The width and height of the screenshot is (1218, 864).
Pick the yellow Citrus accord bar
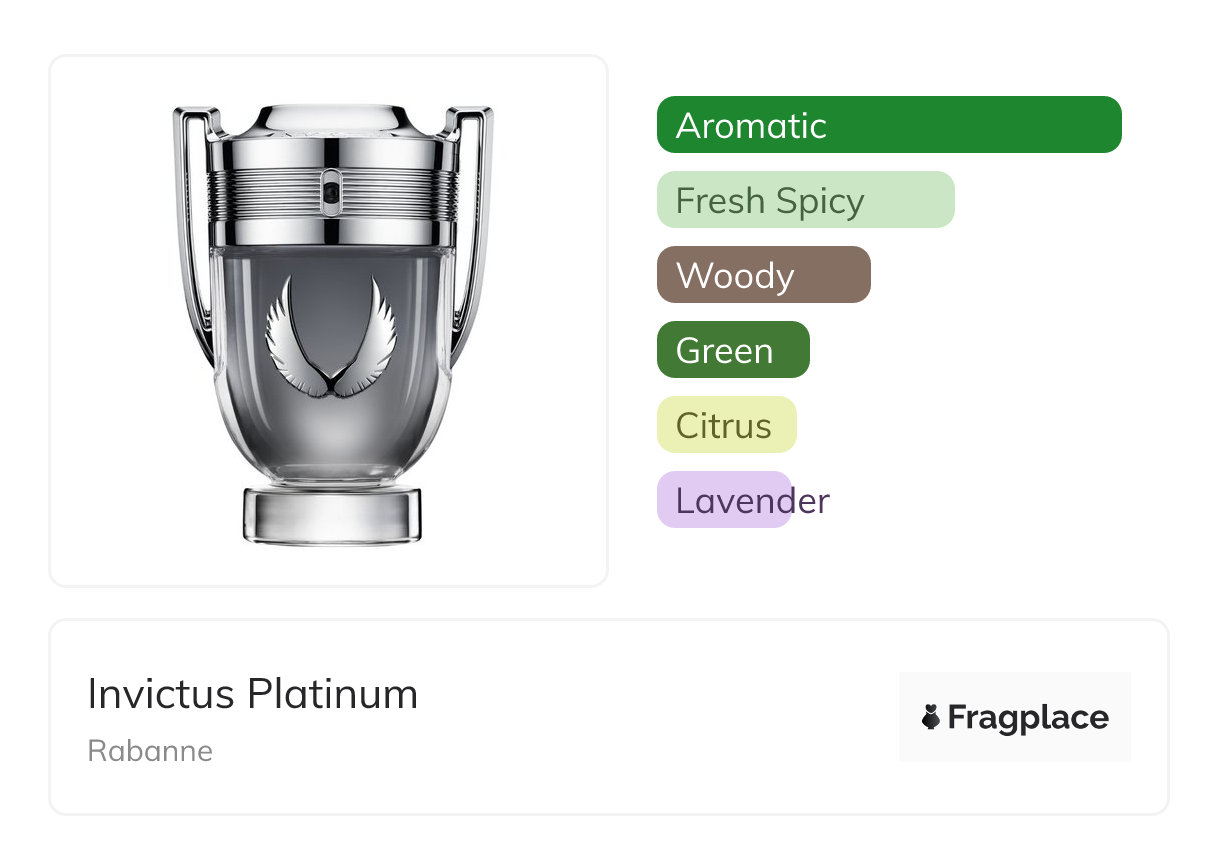tap(726, 425)
